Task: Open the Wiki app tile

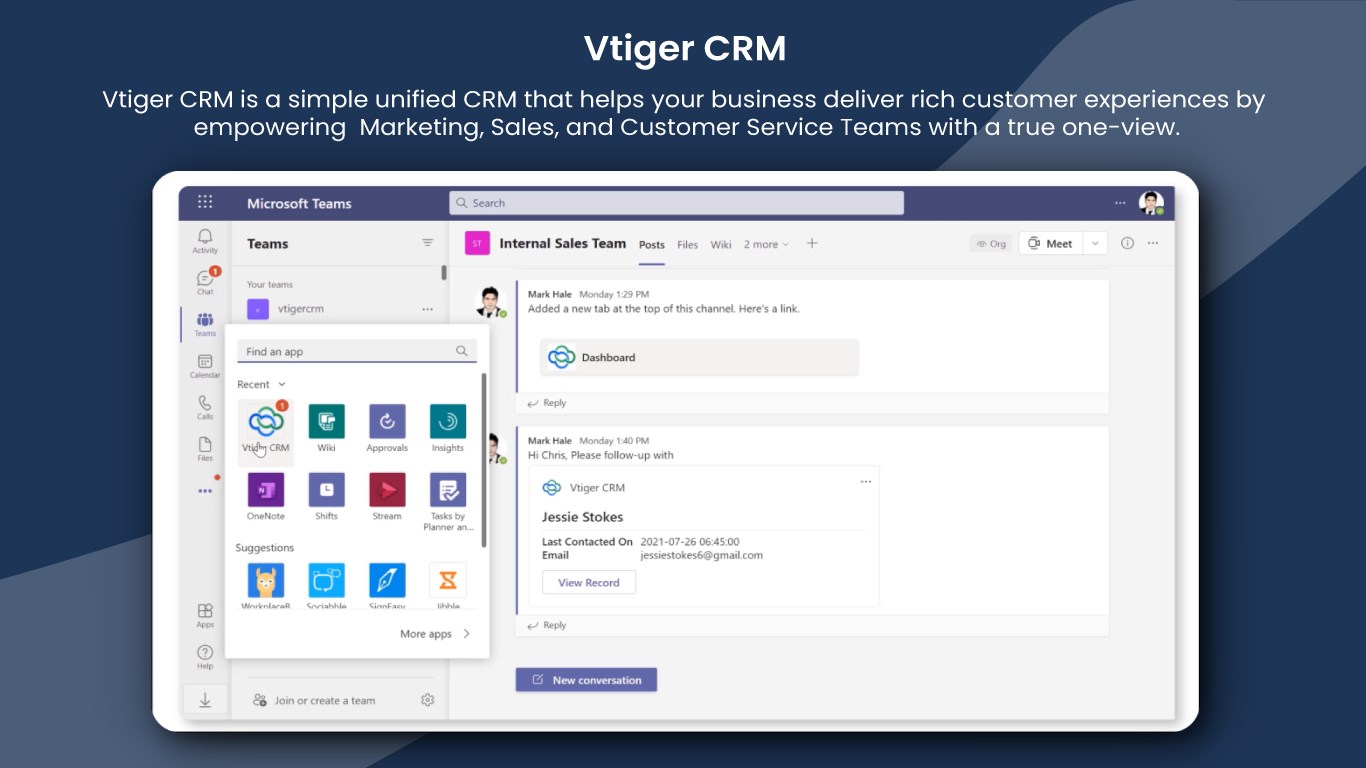Action: 326,429
